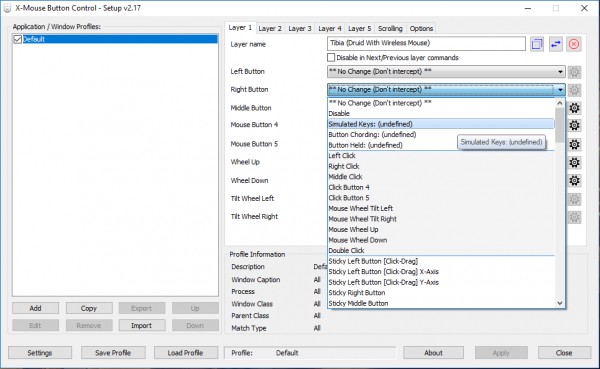Click the Copy profile button
The image size is (600, 369).
[89, 308]
